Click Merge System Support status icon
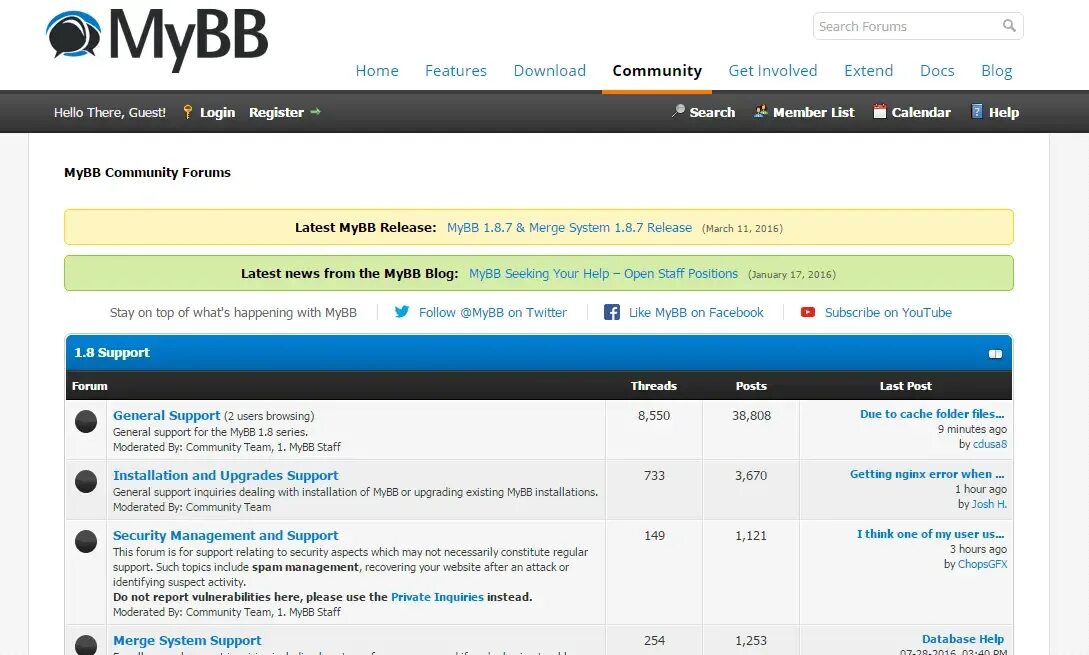 tap(86, 645)
